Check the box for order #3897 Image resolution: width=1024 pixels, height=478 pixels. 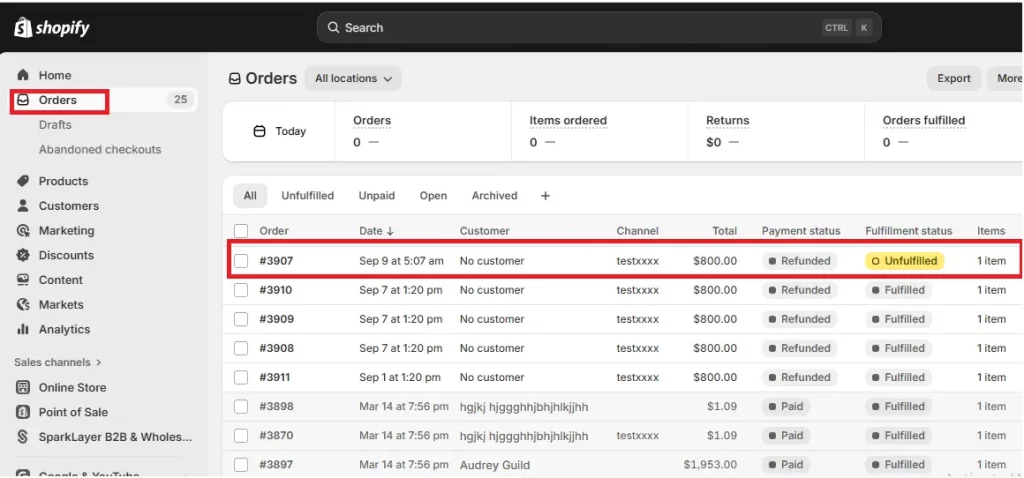click(241, 465)
